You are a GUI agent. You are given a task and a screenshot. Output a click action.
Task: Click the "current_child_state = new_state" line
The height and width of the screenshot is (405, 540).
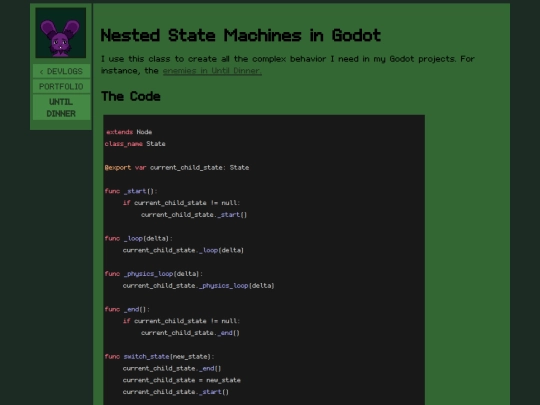click(181, 380)
